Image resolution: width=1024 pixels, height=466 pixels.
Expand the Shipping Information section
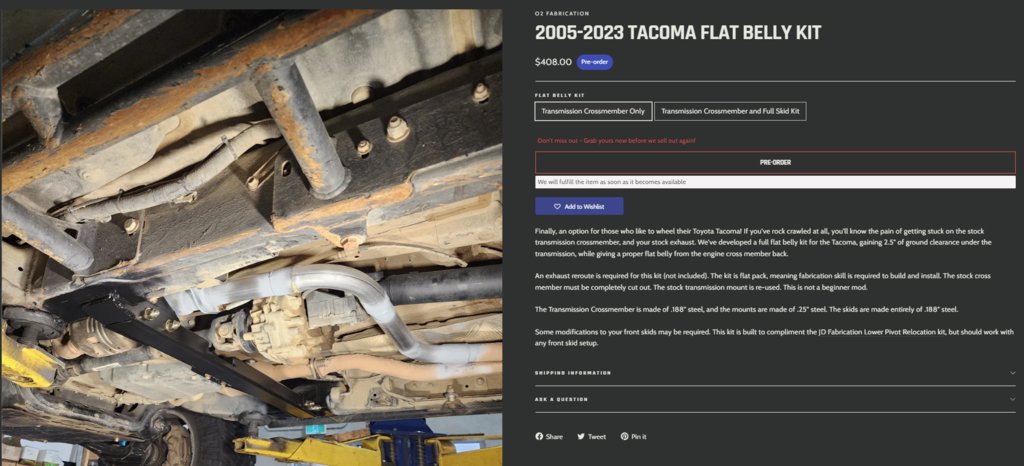(775, 373)
